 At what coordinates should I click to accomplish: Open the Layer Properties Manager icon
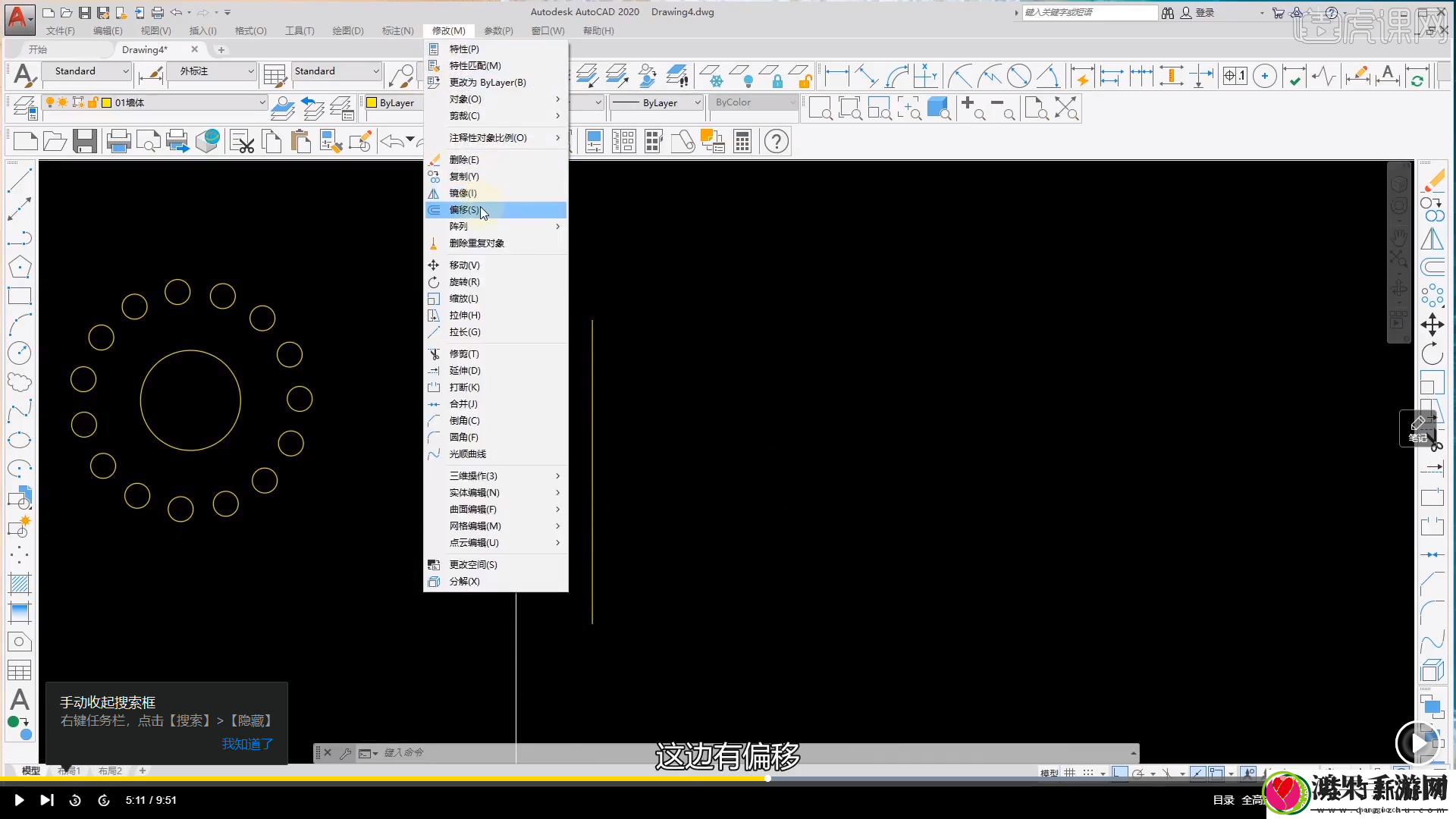click(25, 108)
